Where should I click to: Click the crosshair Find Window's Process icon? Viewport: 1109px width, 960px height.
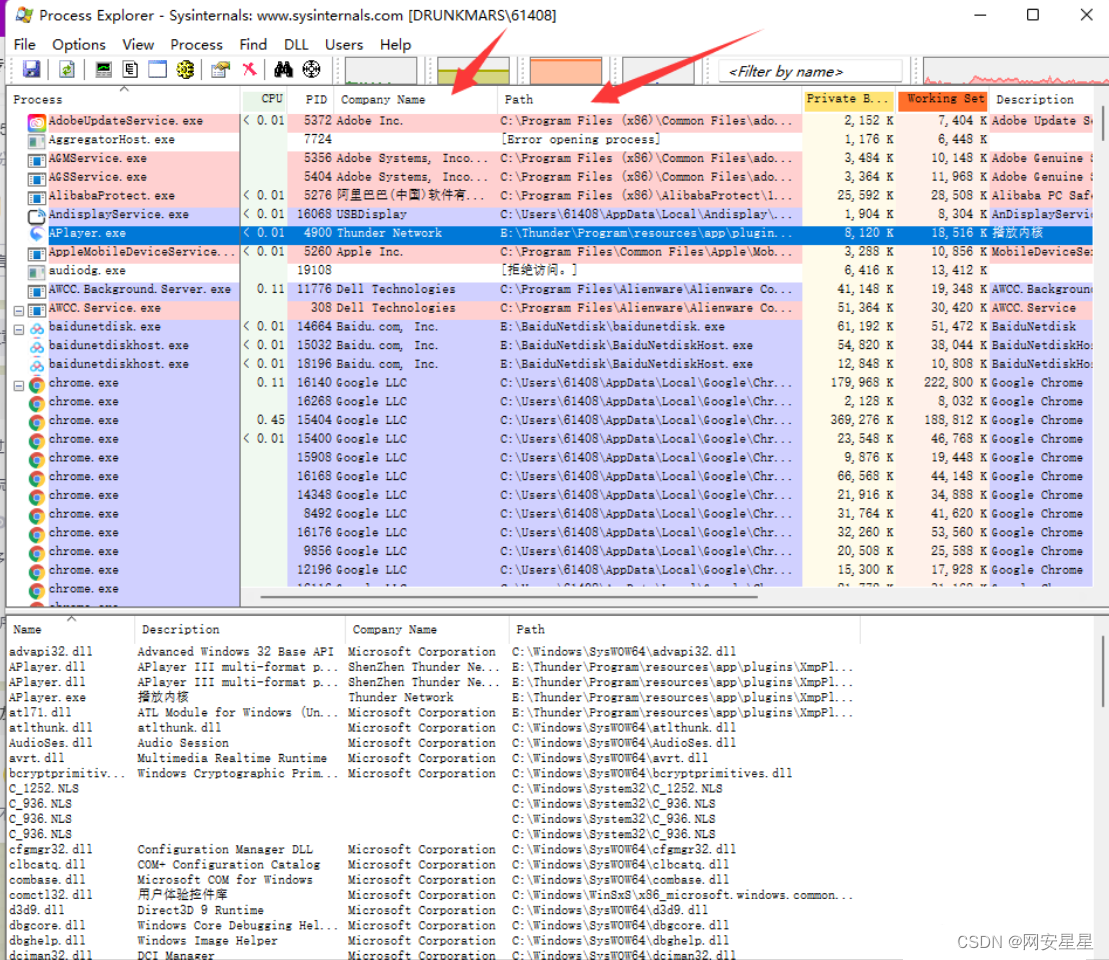click(311, 69)
